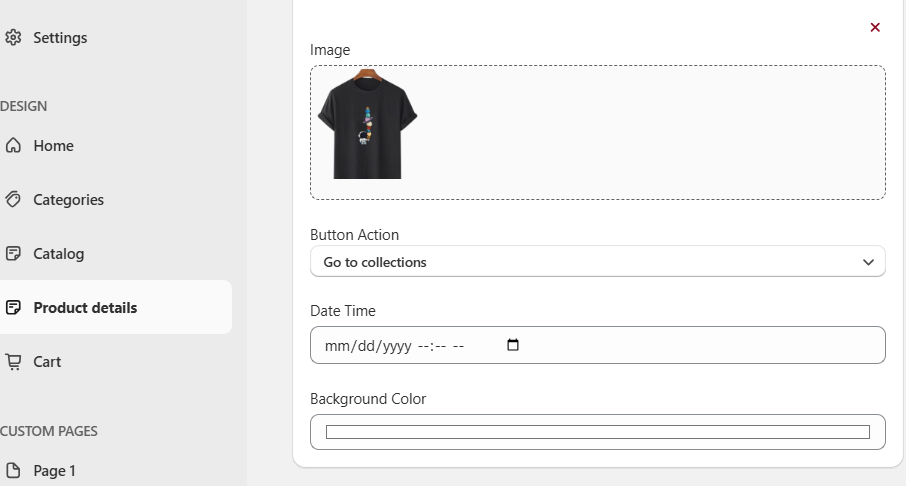The height and width of the screenshot is (486, 906).
Task: Expand the Go to collections chevron arrow
Action: pyautogui.click(x=868, y=262)
